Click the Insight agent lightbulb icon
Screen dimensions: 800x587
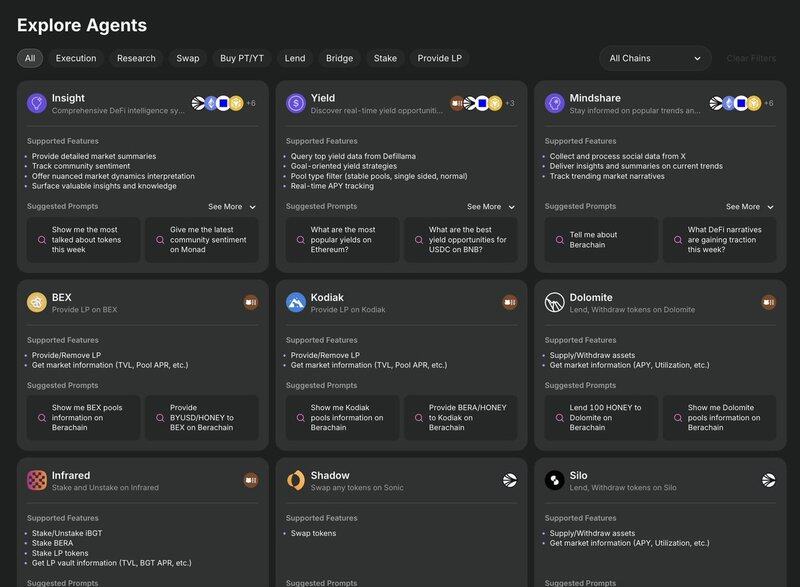(x=37, y=103)
